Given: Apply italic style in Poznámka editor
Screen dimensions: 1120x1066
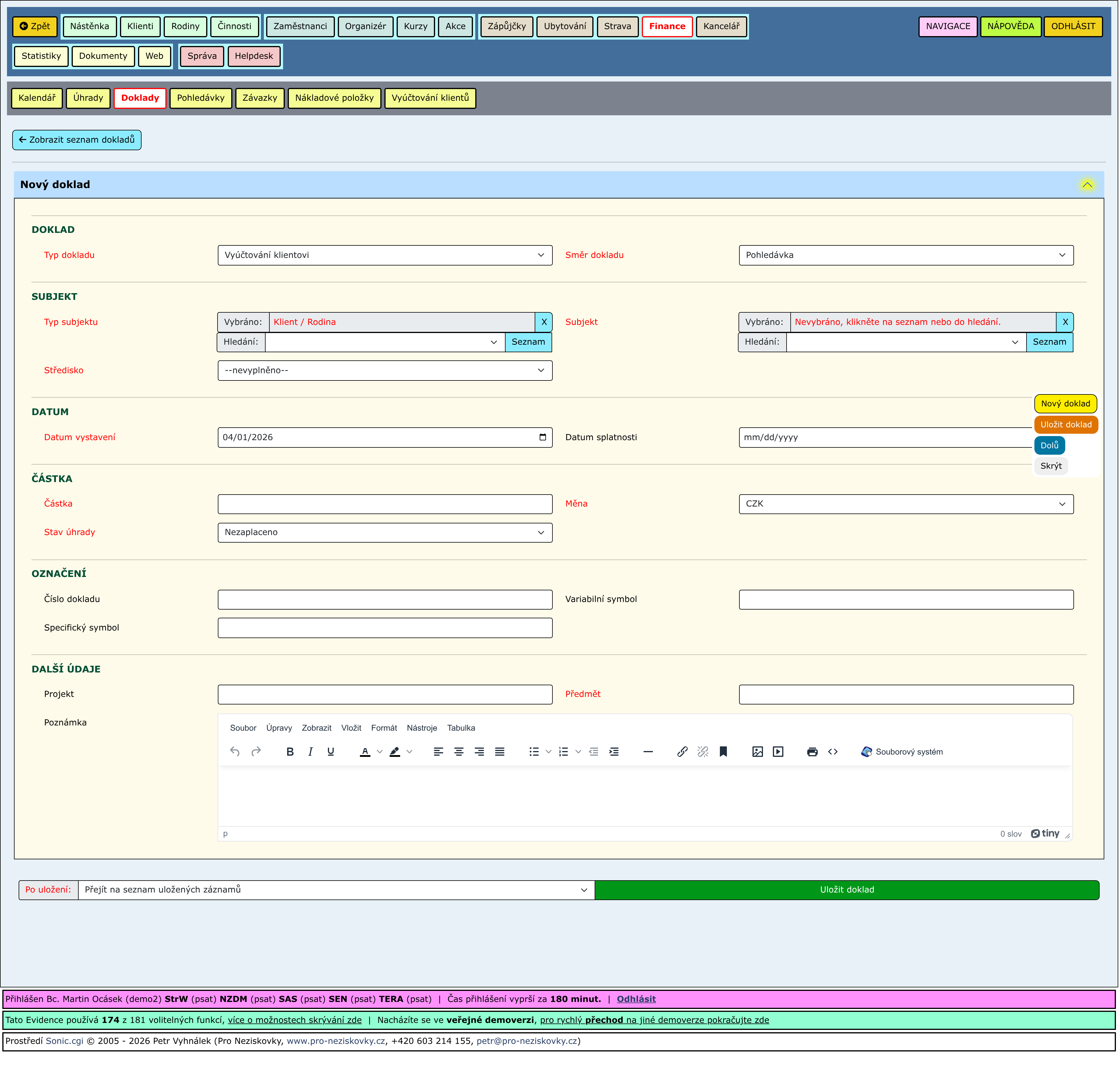Looking at the screenshot, I should [310, 752].
